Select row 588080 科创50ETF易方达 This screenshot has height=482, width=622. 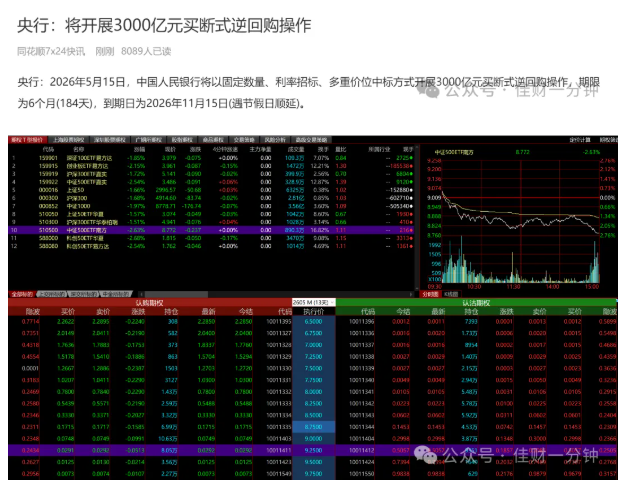point(211,246)
